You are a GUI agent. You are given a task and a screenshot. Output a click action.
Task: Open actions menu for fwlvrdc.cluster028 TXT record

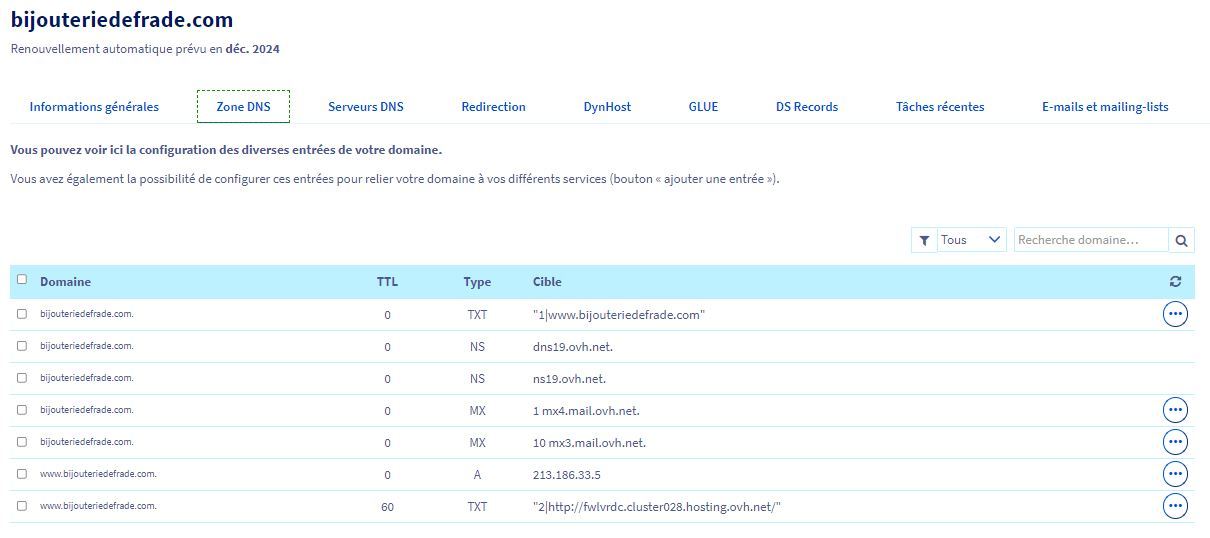coord(1175,506)
